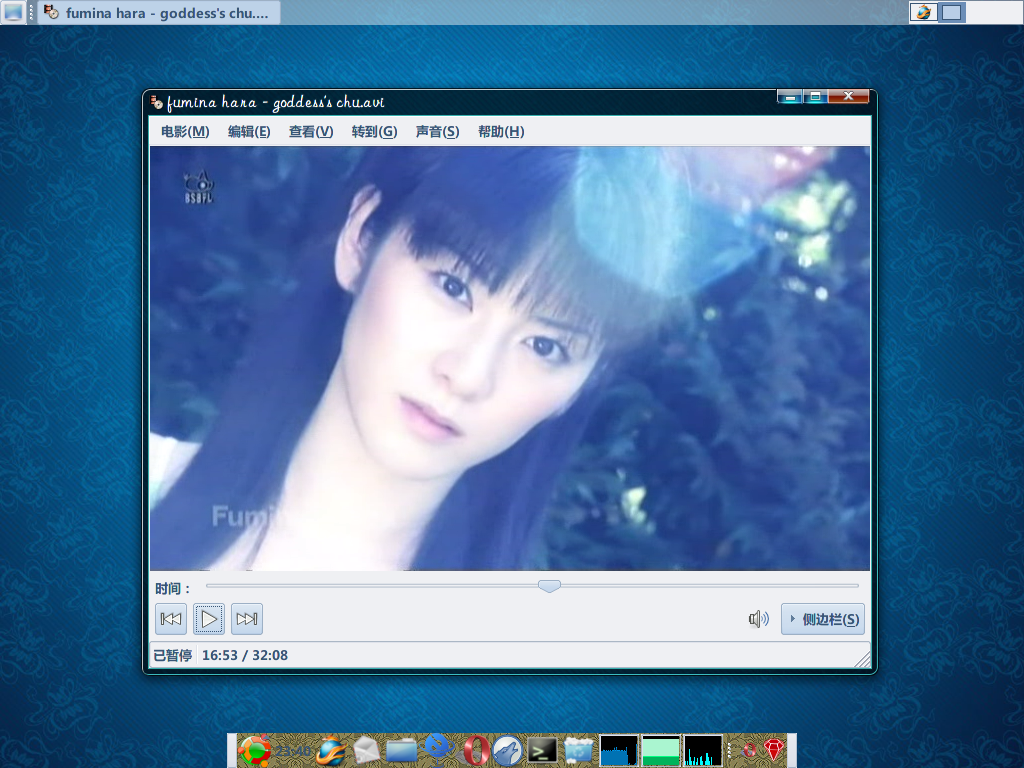
Task: Close the video player window
Action: [848, 96]
